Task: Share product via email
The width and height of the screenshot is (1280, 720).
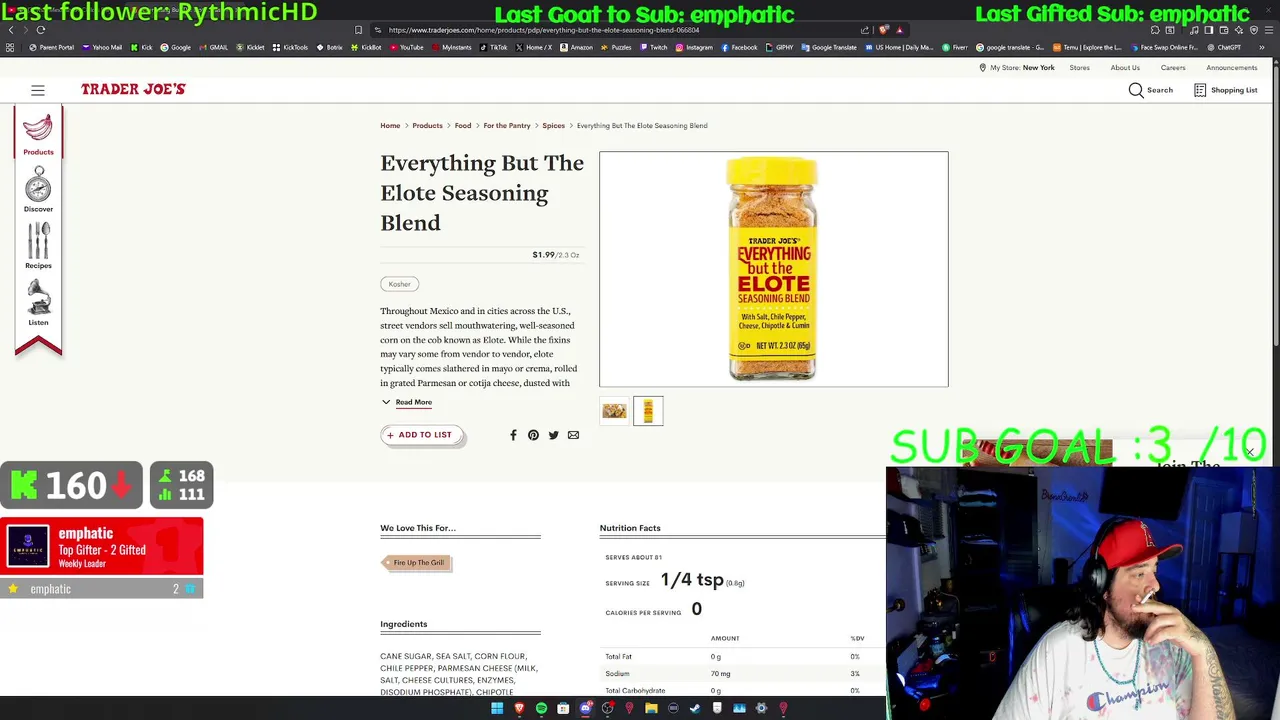Action: (573, 435)
